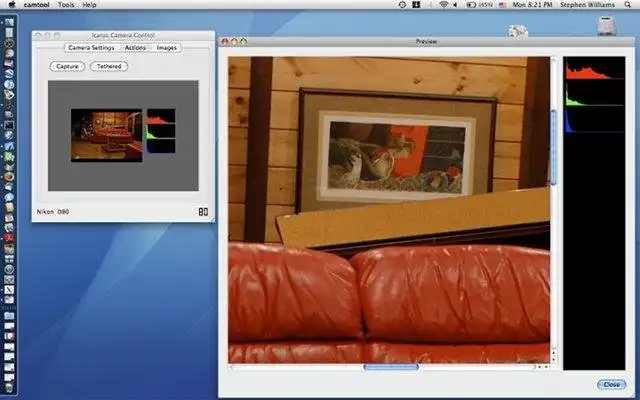The image size is (640, 400).
Task: Click the Nikon D80 camera label
Action: (x=53, y=212)
